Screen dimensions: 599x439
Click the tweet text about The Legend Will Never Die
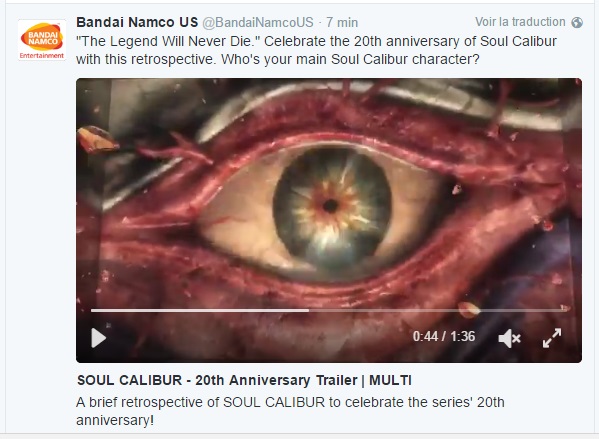[316, 50]
